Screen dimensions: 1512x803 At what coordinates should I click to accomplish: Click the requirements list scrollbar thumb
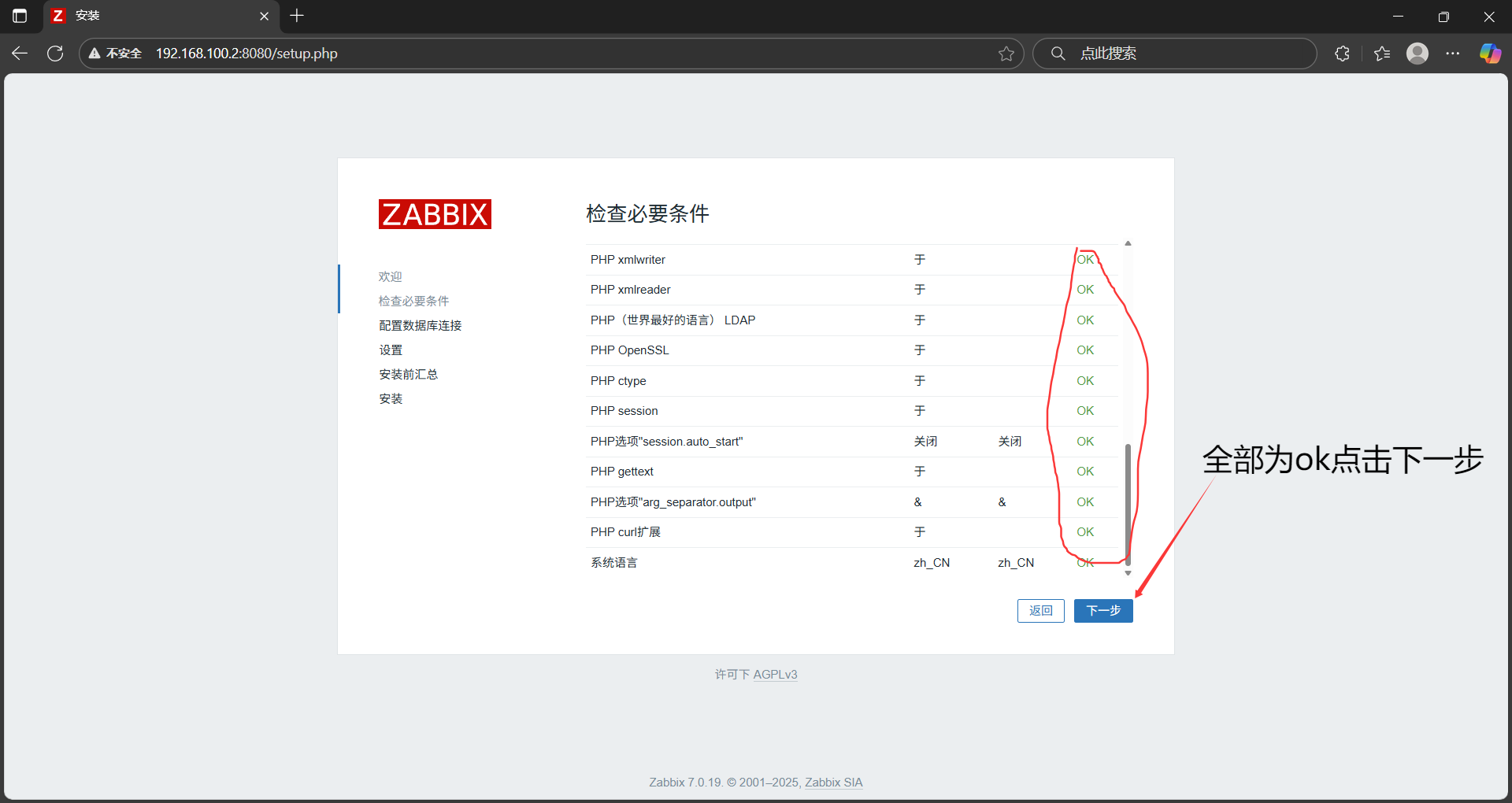pos(1128,504)
